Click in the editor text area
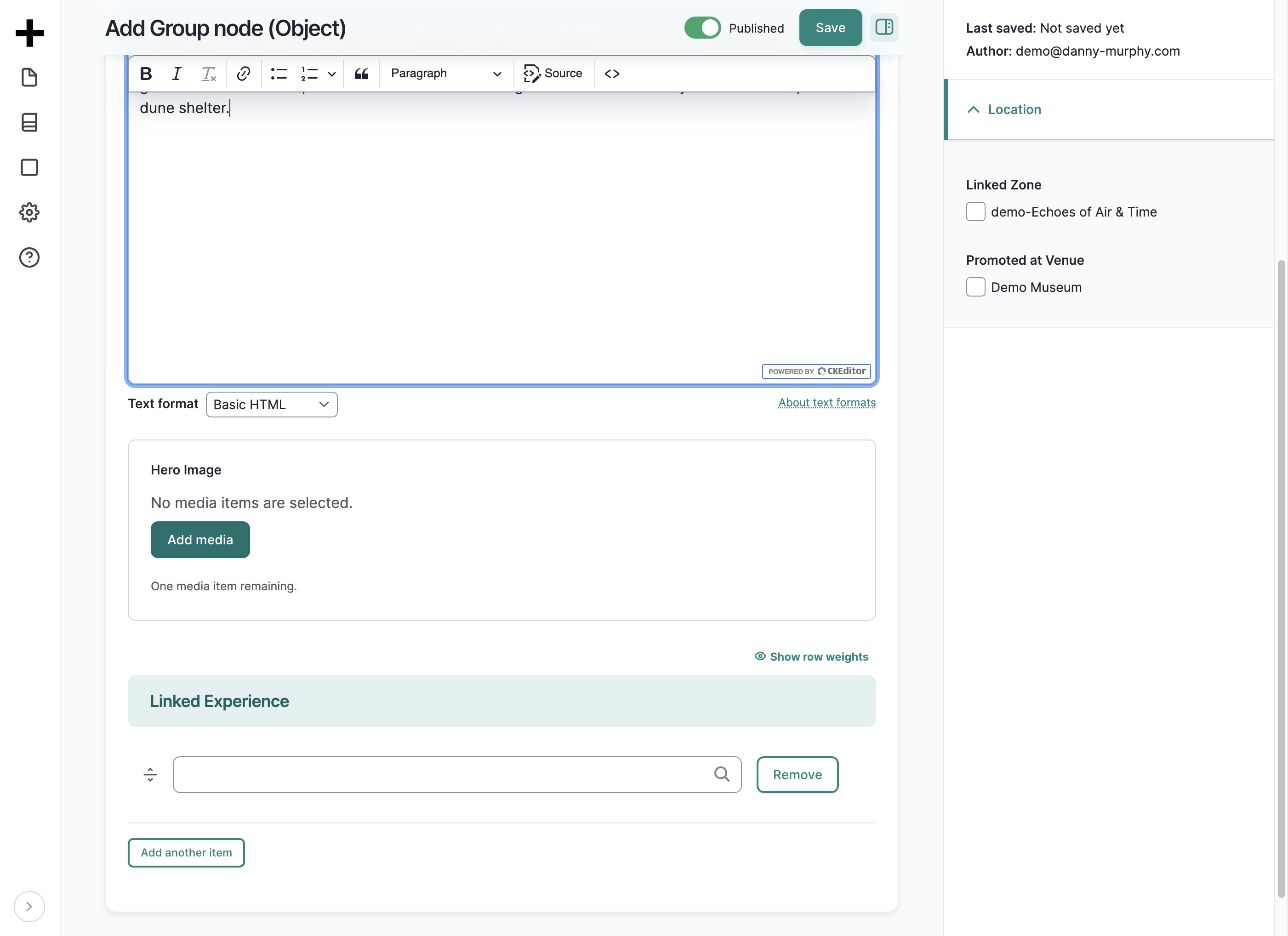Image resolution: width=1288 pixels, height=936 pixels. click(x=502, y=239)
